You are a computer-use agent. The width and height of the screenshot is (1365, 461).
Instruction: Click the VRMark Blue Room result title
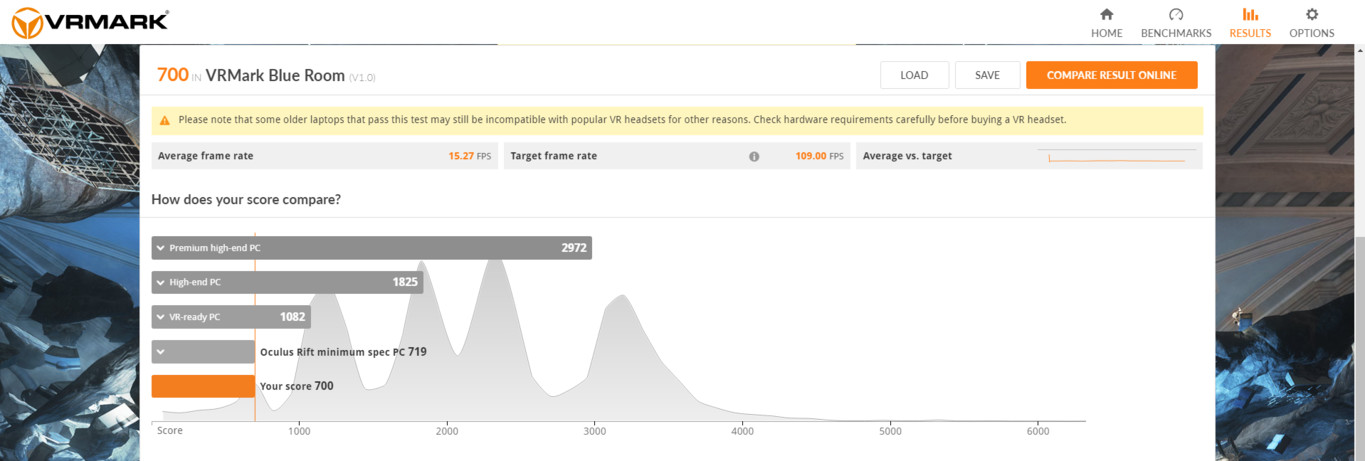pyautogui.click(x=275, y=76)
